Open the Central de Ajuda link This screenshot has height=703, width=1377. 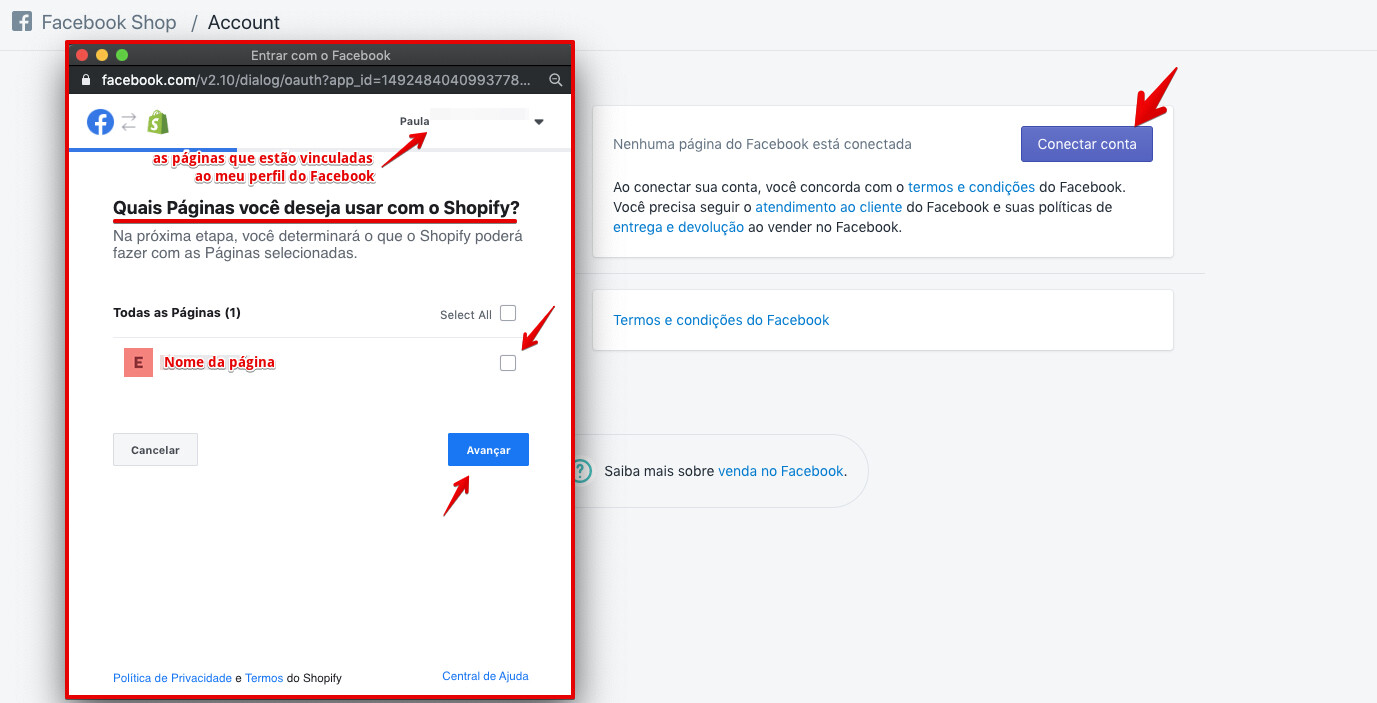pyautogui.click(x=485, y=676)
